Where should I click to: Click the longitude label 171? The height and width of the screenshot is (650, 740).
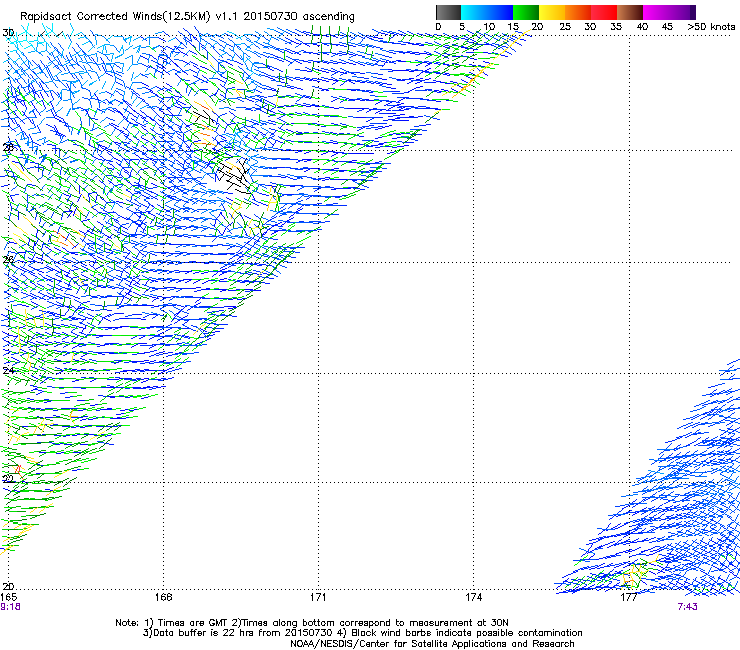tap(318, 597)
